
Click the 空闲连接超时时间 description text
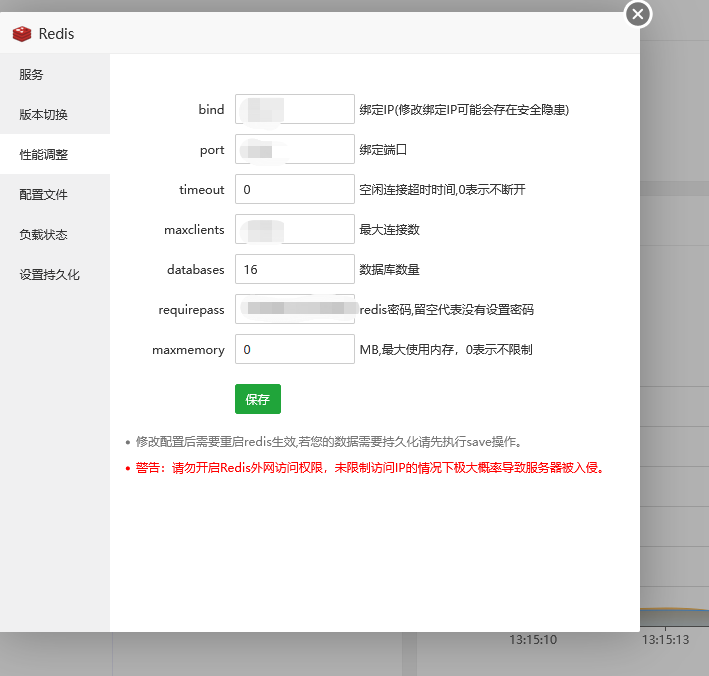(x=442, y=189)
